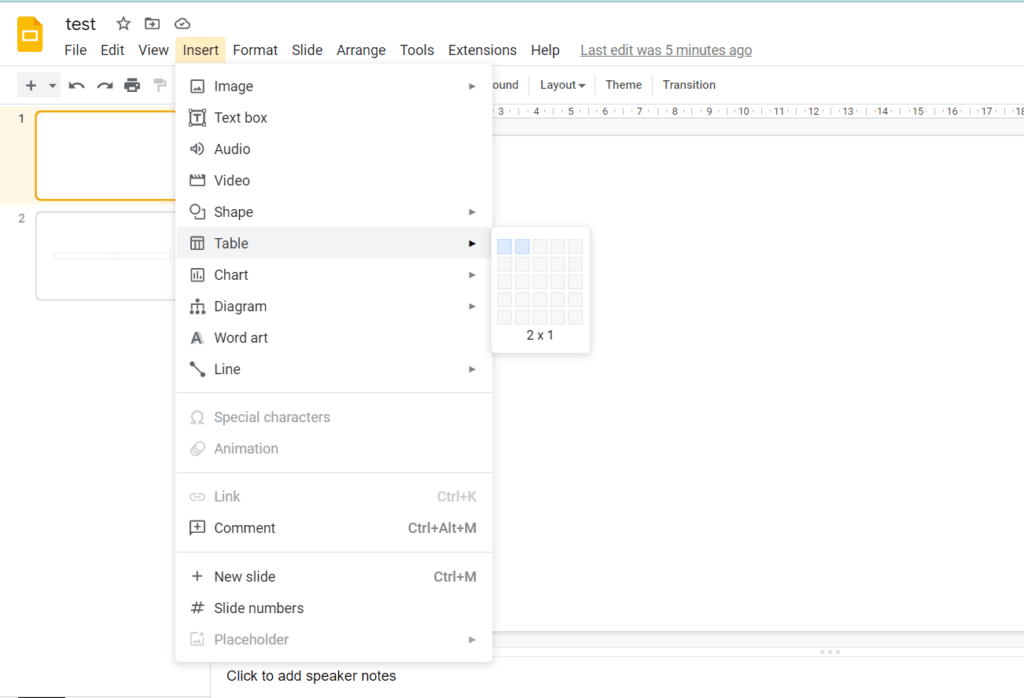
Task: Expand the Chart submenu arrow
Action: pos(472,275)
